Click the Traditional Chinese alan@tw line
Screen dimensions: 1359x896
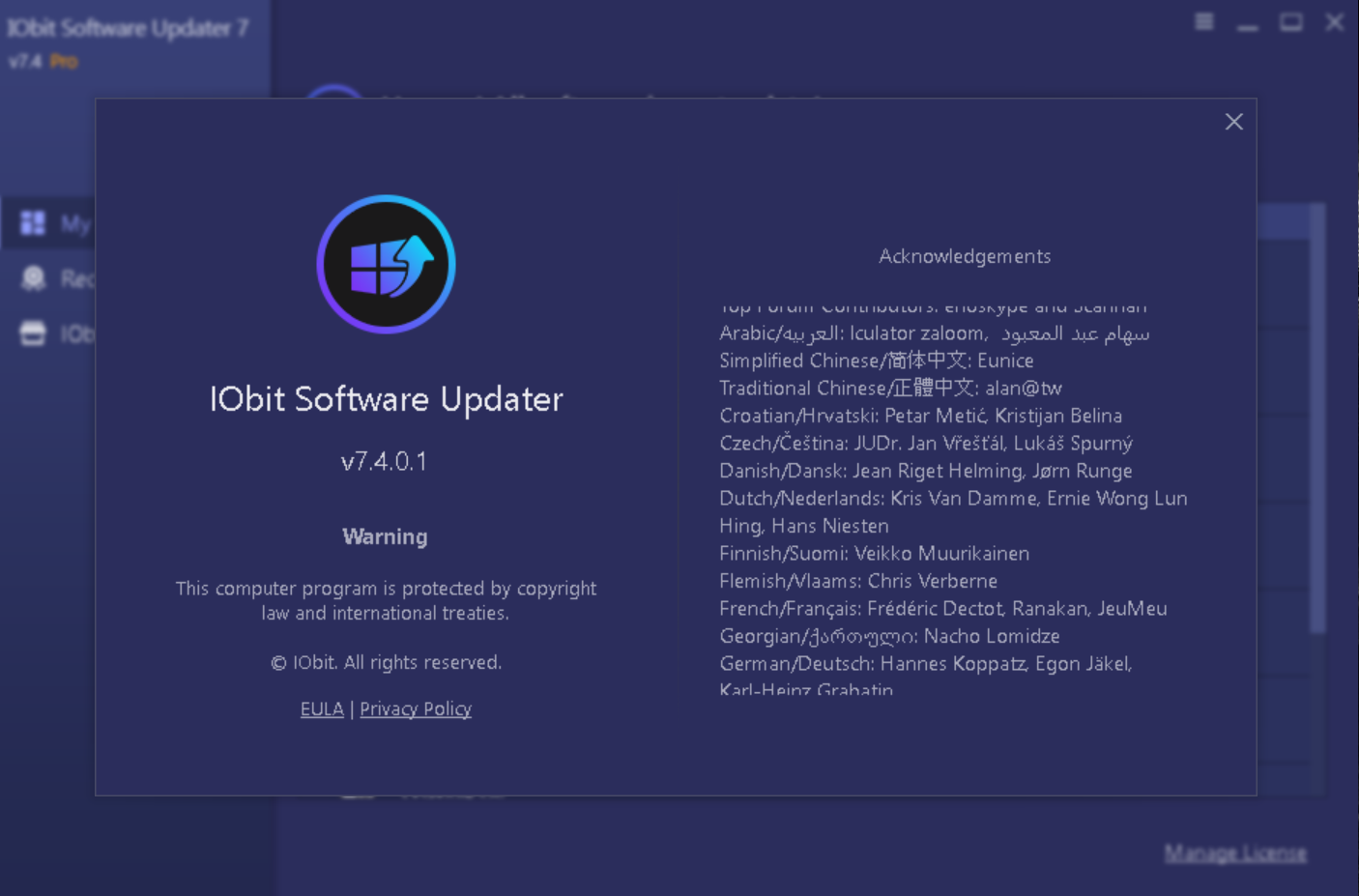click(890, 388)
